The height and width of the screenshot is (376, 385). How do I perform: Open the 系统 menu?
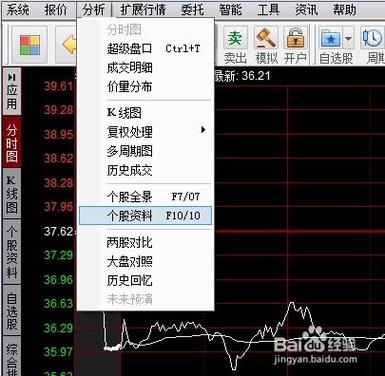tap(18, 10)
